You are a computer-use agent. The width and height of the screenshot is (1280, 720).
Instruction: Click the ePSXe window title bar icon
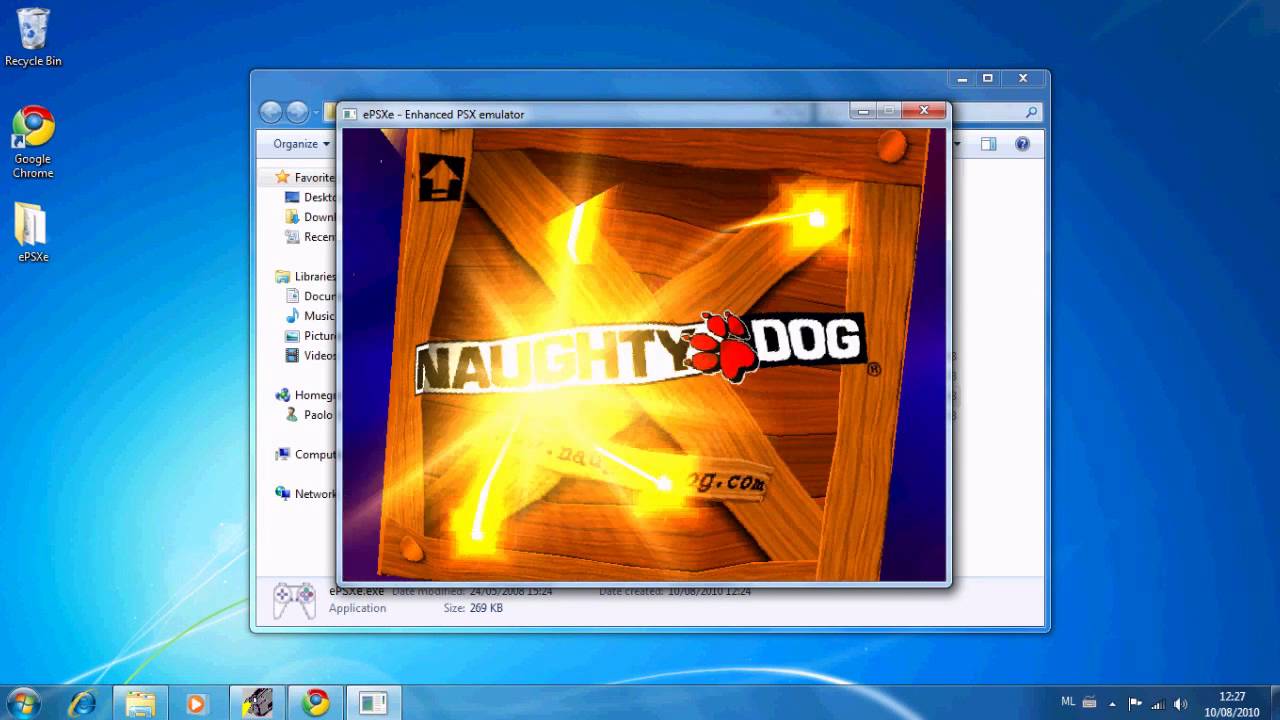tap(350, 114)
